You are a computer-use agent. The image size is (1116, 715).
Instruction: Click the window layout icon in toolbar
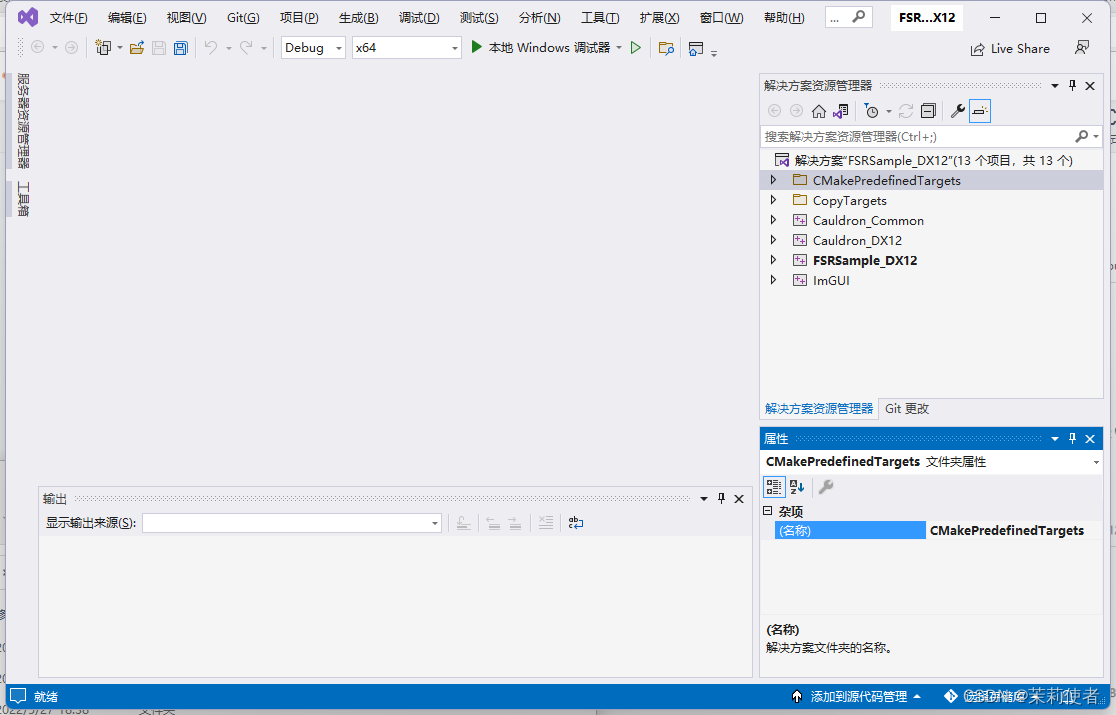click(x=696, y=48)
